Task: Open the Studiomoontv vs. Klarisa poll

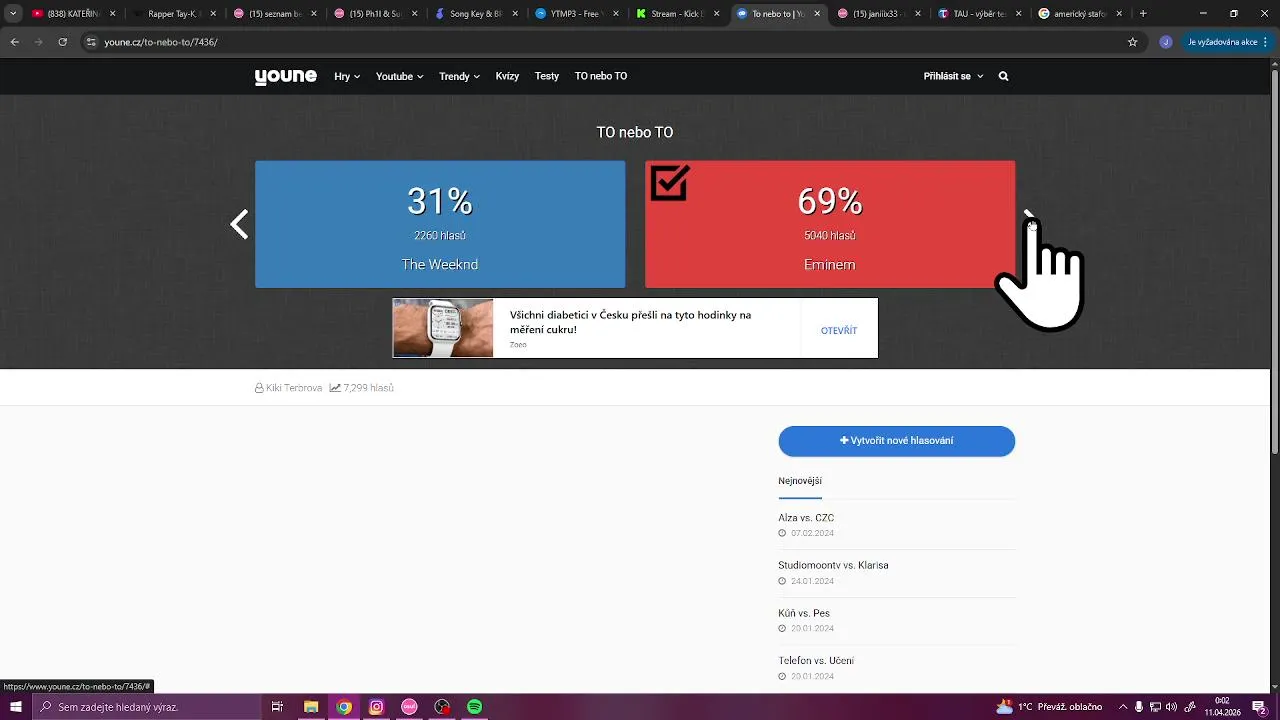Action: coord(833,565)
